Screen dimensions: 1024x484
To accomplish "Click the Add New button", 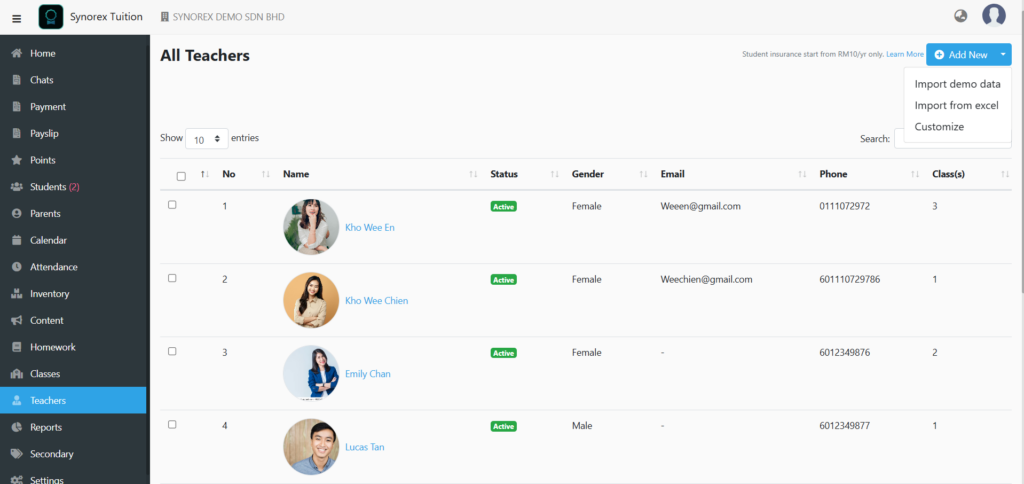I will click(960, 55).
